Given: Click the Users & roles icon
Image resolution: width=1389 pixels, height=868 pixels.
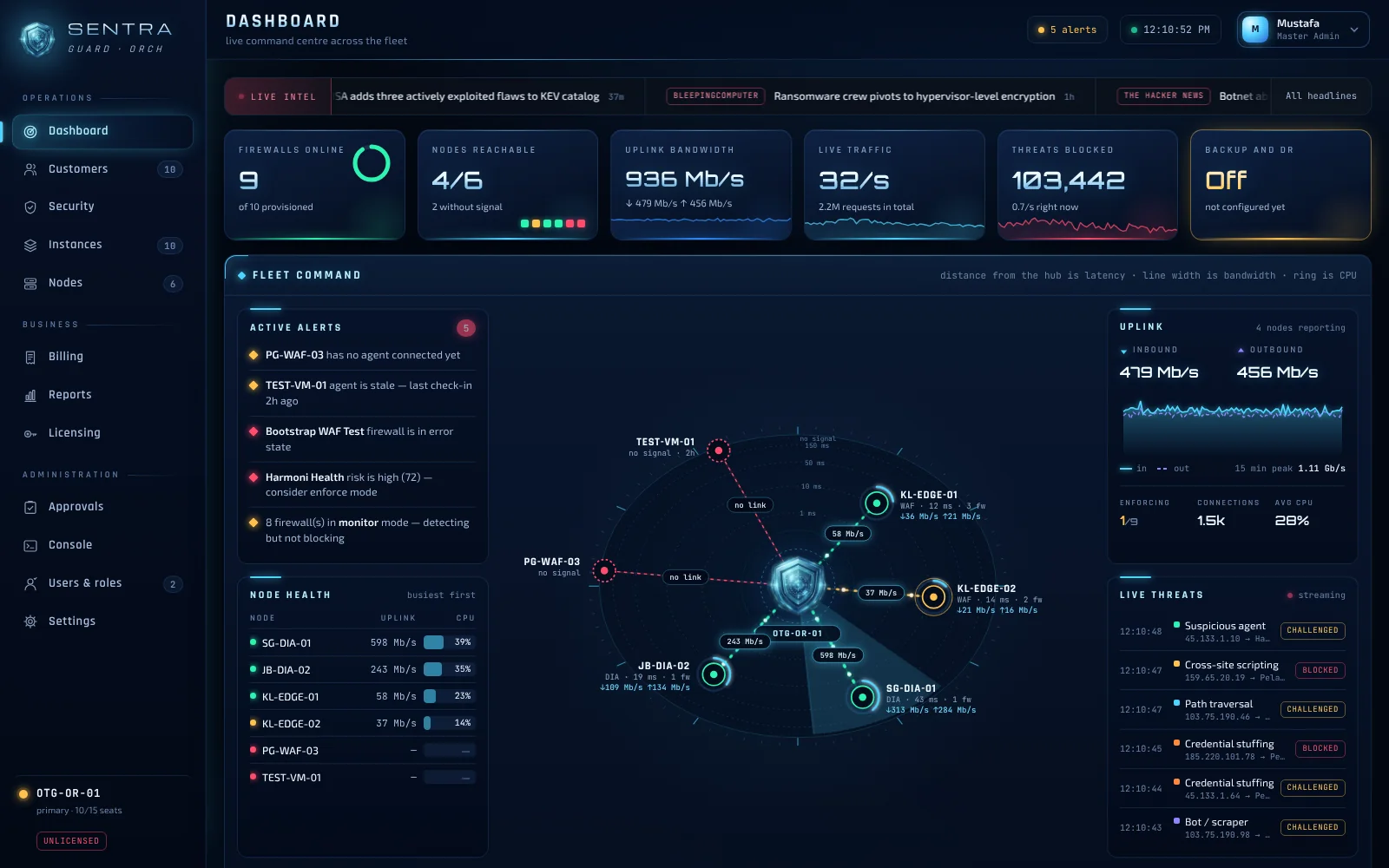Looking at the screenshot, I should coord(30,583).
